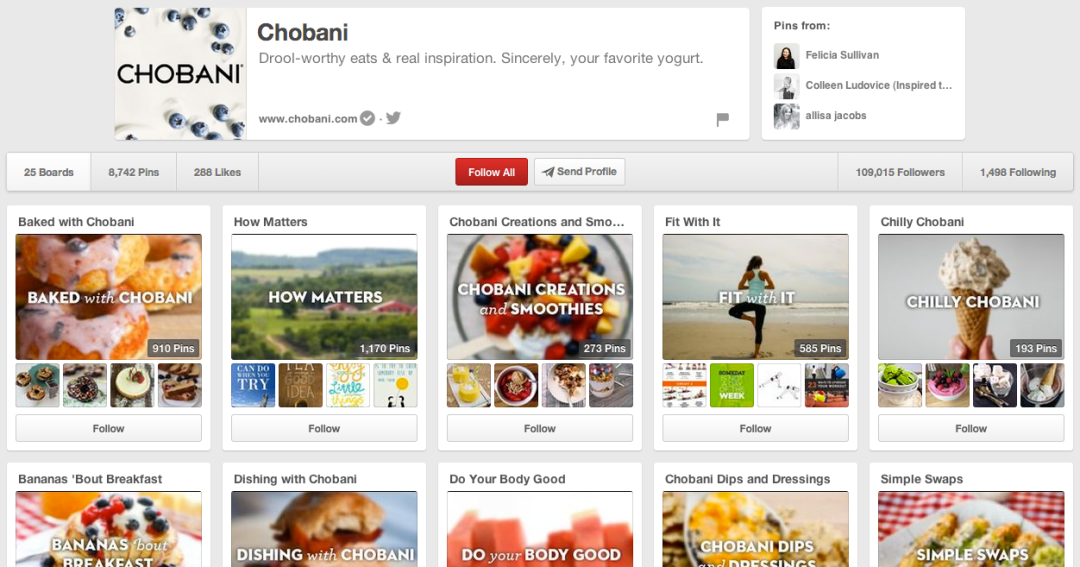1080x567 pixels.
Task: Click the Chobani blueberry logo image
Action: click(x=180, y=74)
